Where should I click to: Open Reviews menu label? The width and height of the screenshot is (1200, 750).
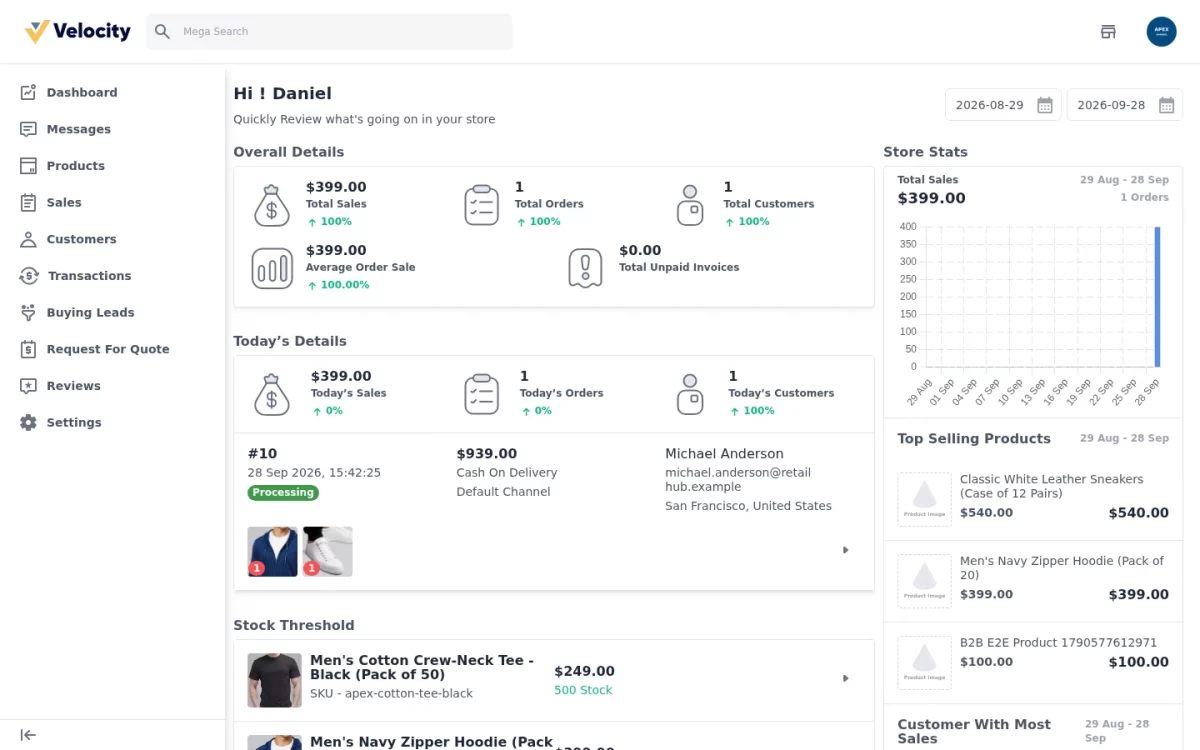click(x=74, y=386)
